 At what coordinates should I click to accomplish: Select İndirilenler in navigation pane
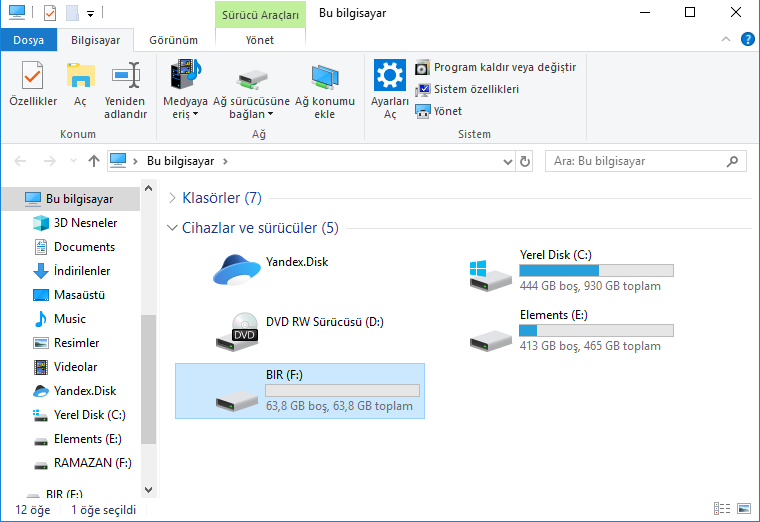click(81, 271)
